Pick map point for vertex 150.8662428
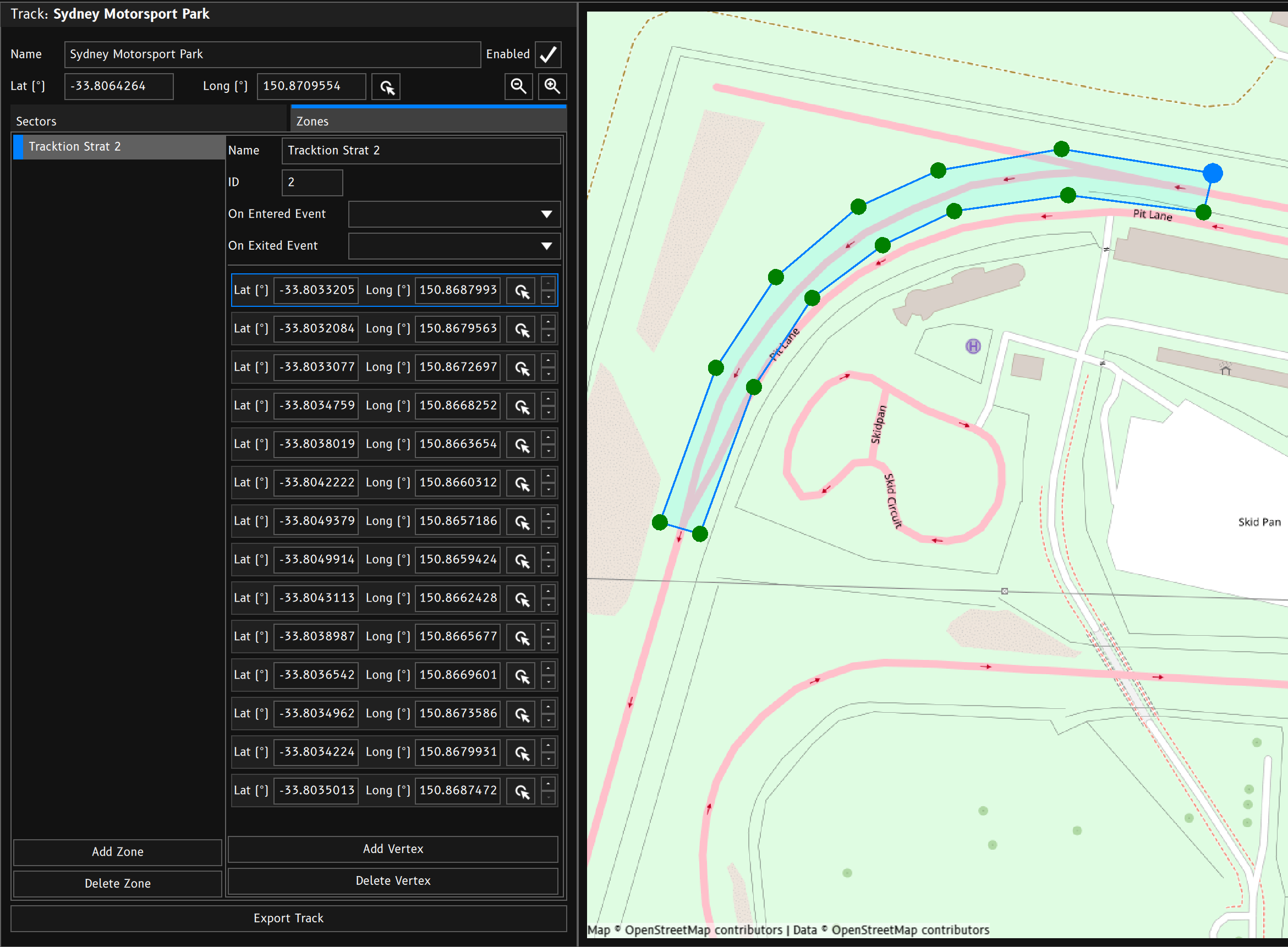This screenshot has width=1288, height=947. [521, 598]
